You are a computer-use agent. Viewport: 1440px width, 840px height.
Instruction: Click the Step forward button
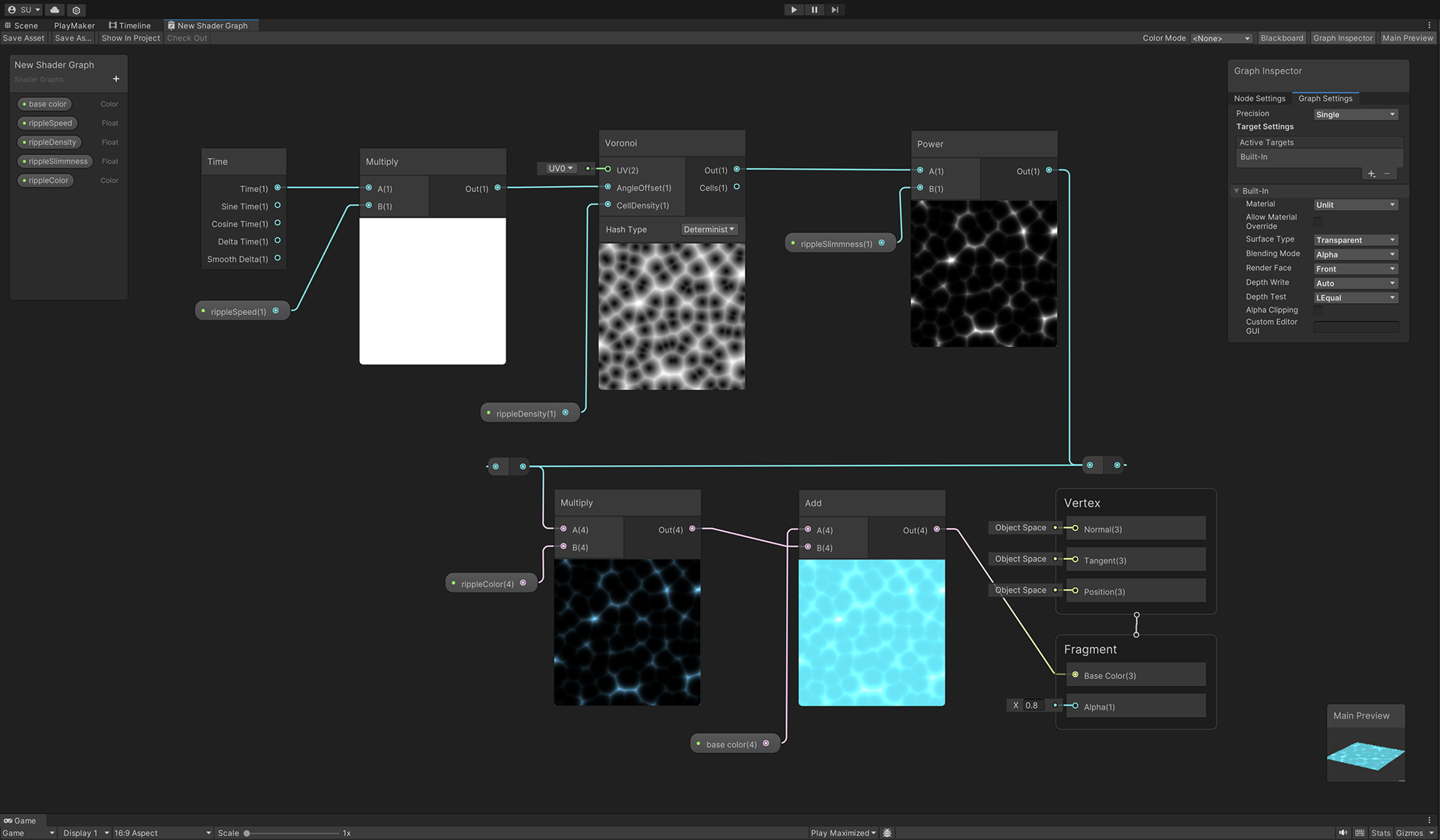pyautogui.click(x=835, y=10)
